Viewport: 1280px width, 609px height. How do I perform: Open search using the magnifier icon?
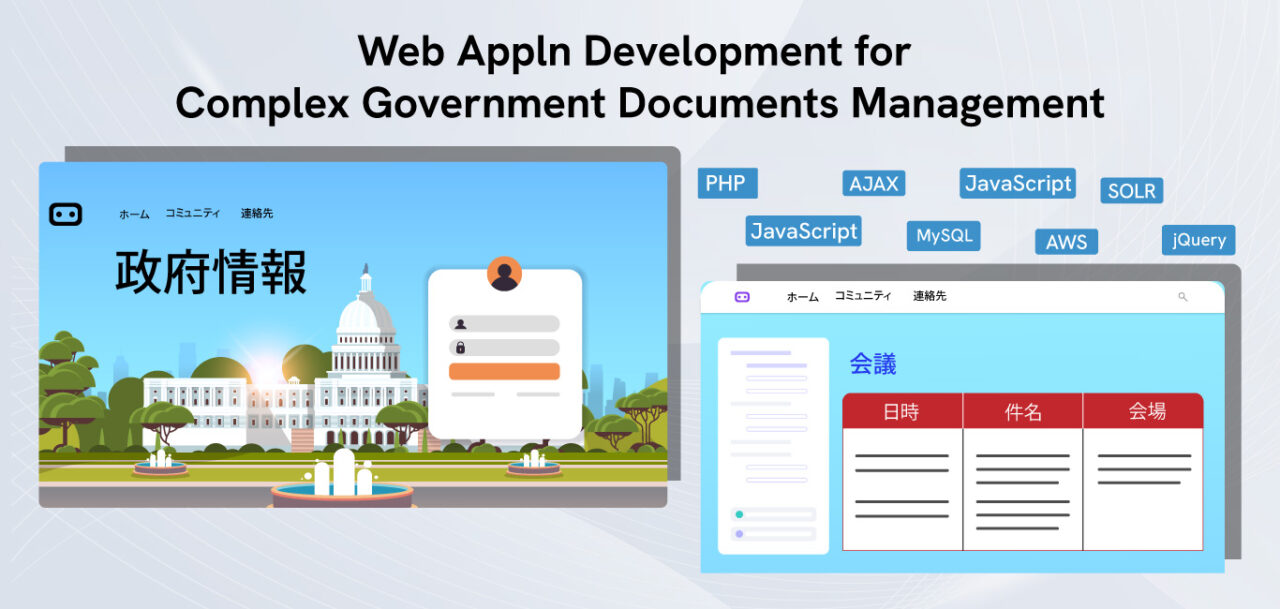click(1182, 297)
